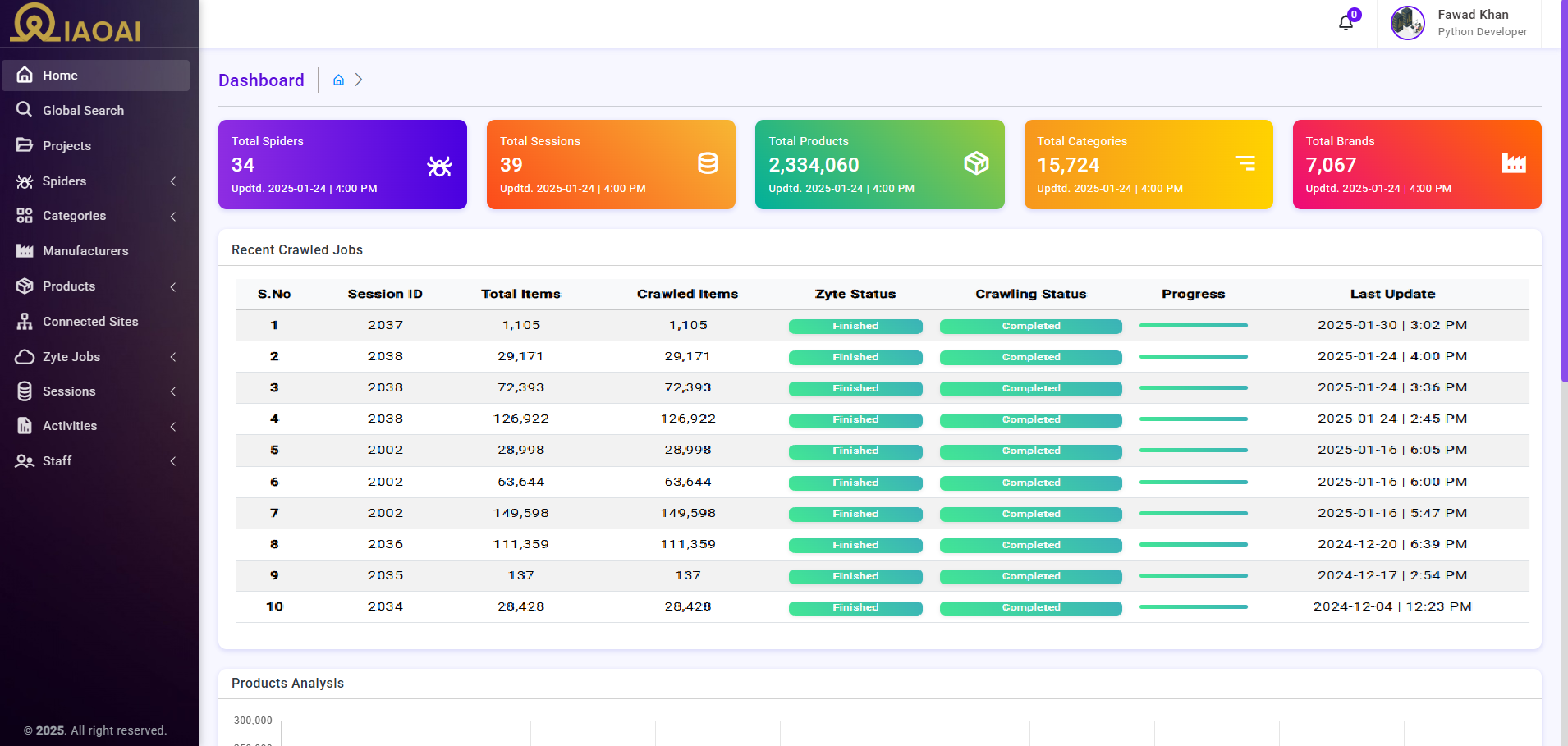Click the Session ID column header
Viewport: 1568px width, 746px height.
(x=385, y=294)
